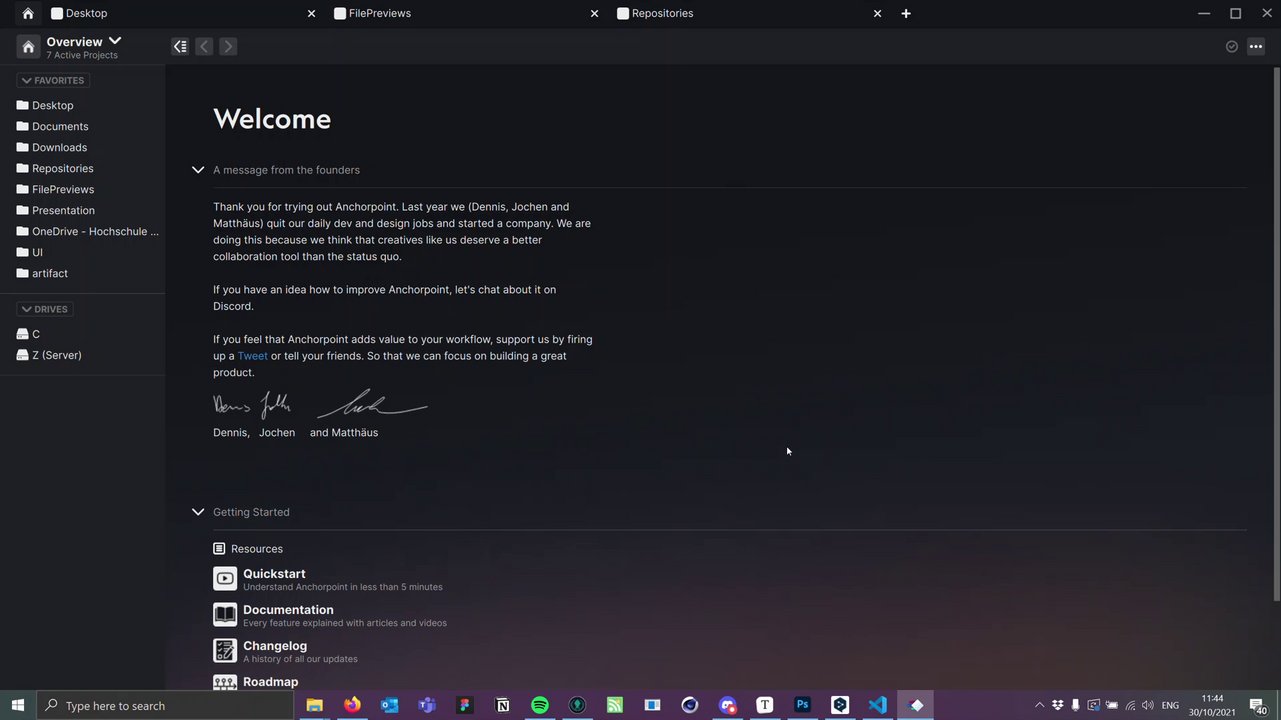This screenshot has height=720, width=1281.
Task: Open Outlook from the taskbar
Action: tap(390, 705)
